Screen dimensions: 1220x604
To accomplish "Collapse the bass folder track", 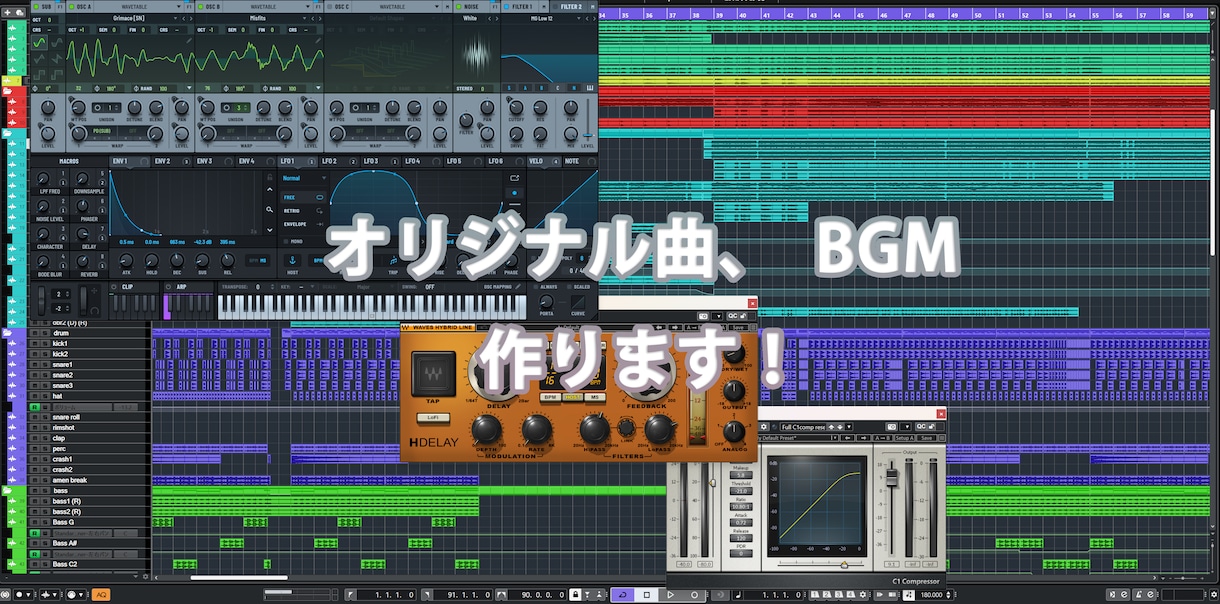I will (8, 490).
